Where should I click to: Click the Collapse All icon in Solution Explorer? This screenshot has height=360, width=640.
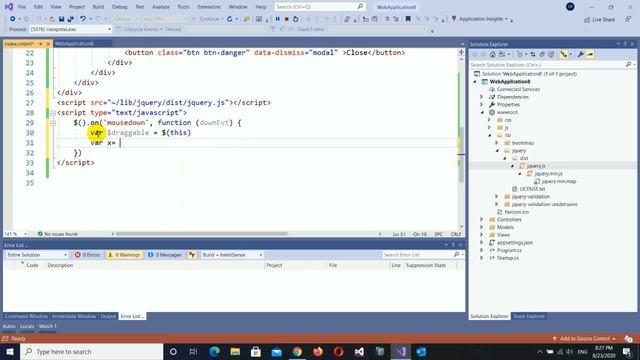[x=542, y=54]
